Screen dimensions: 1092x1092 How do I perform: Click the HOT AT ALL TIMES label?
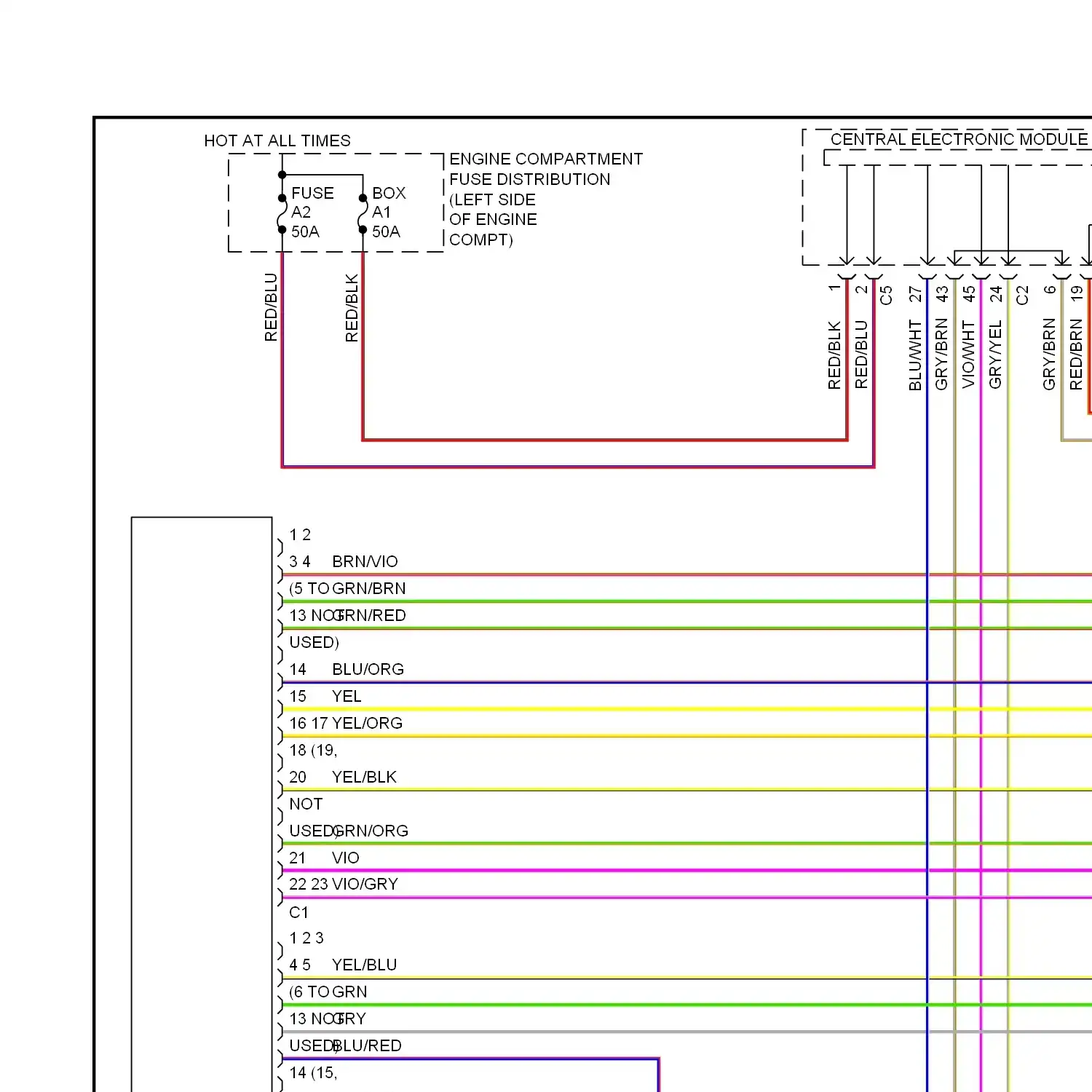[x=277, y=141]
